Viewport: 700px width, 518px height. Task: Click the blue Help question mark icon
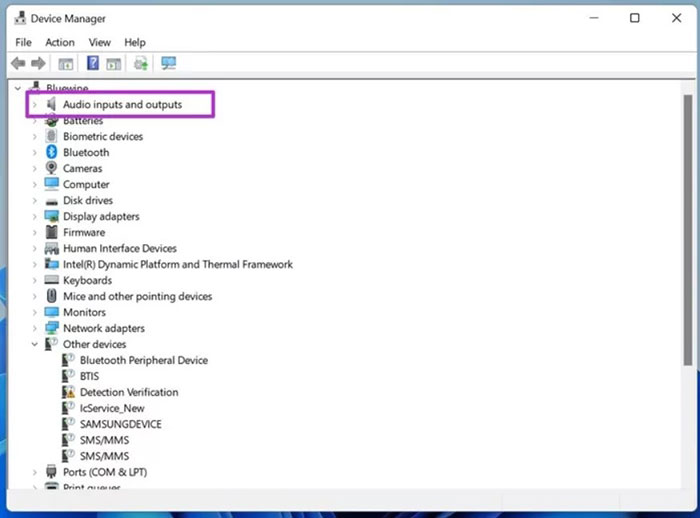93,63
